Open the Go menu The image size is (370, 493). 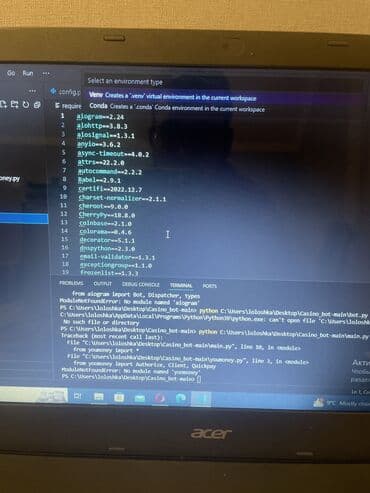(11, 73)
